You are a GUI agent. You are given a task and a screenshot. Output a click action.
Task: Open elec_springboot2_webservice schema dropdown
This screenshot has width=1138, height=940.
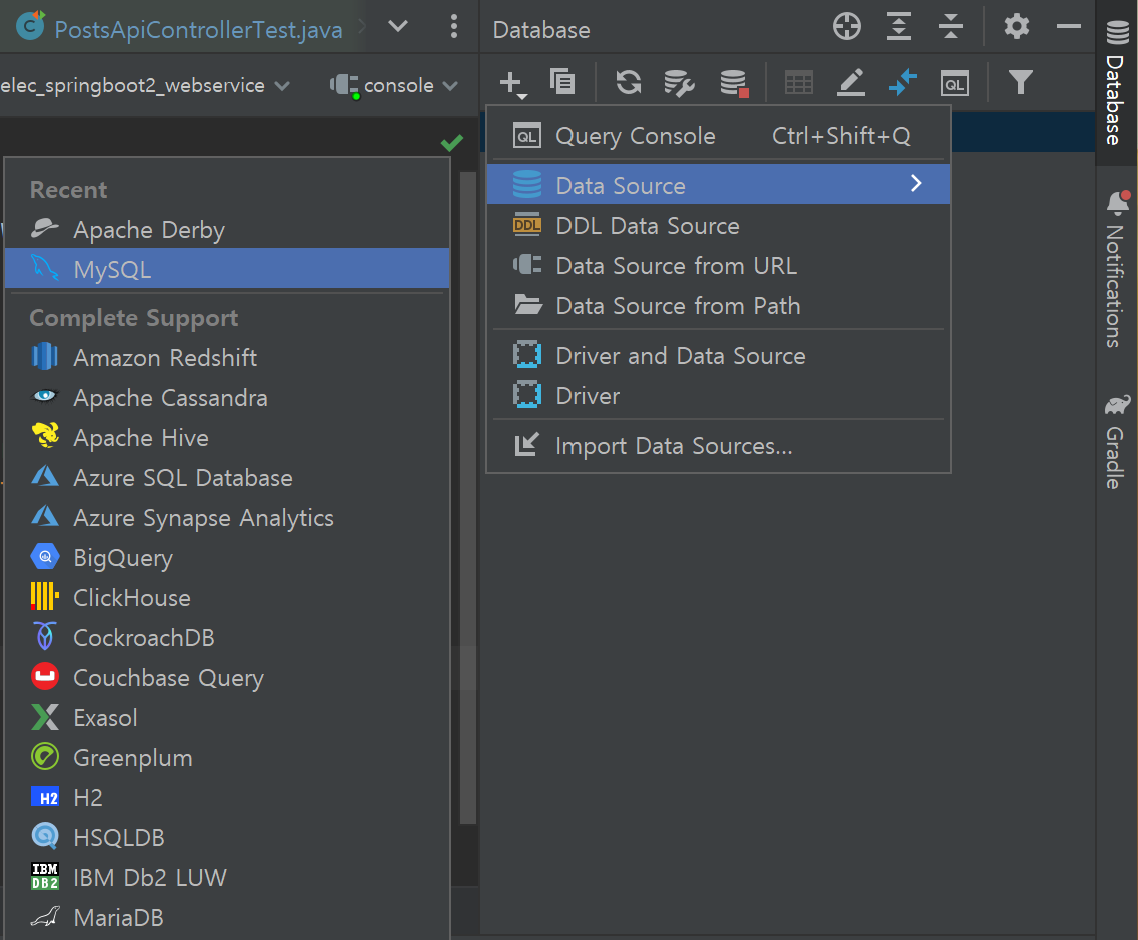[x=145, y=86]
